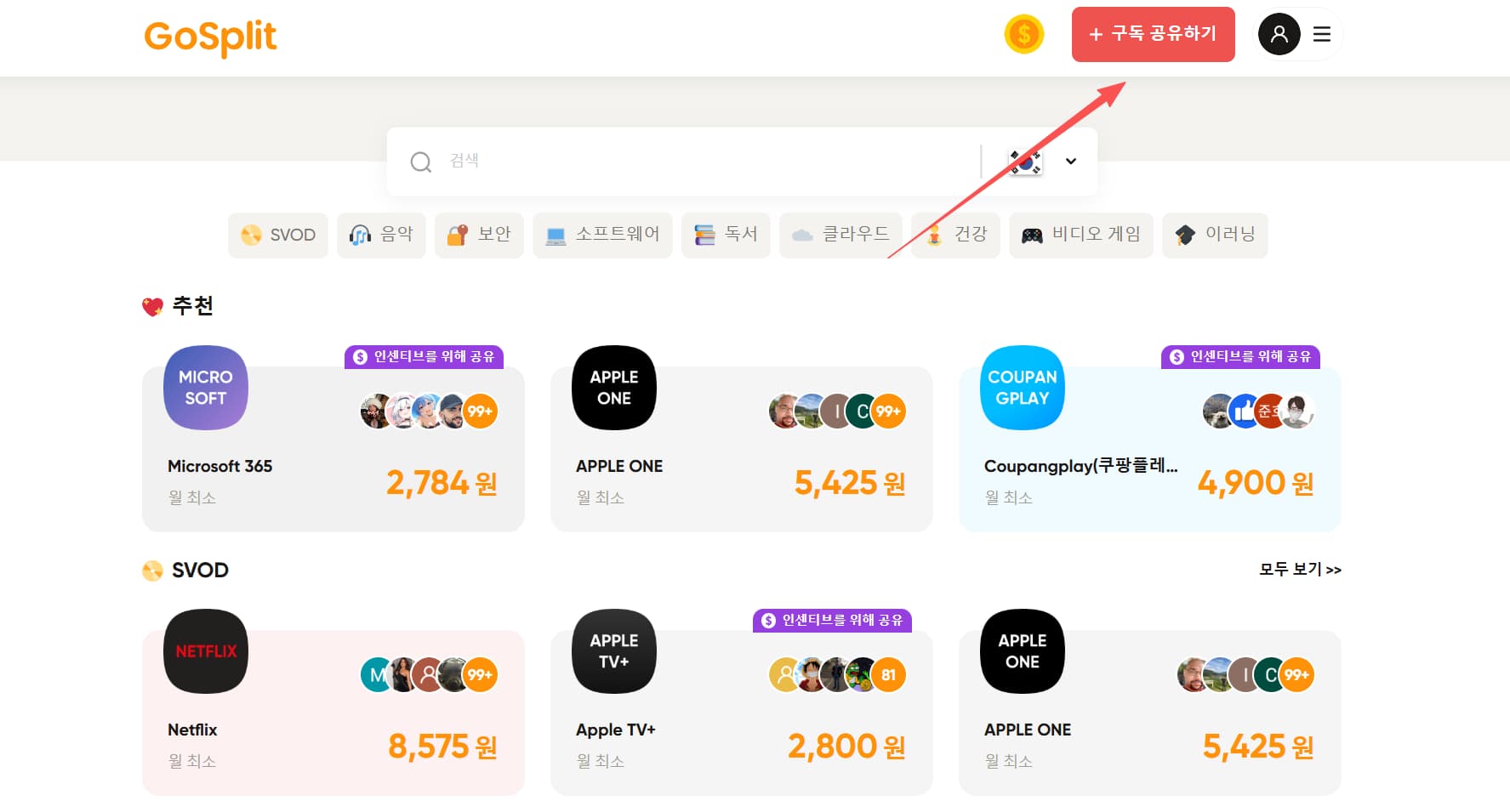The width and height of the screenshot is (1510, 812).
Task: Select the 독서 category tab
Action: click(x=726, y=235)
